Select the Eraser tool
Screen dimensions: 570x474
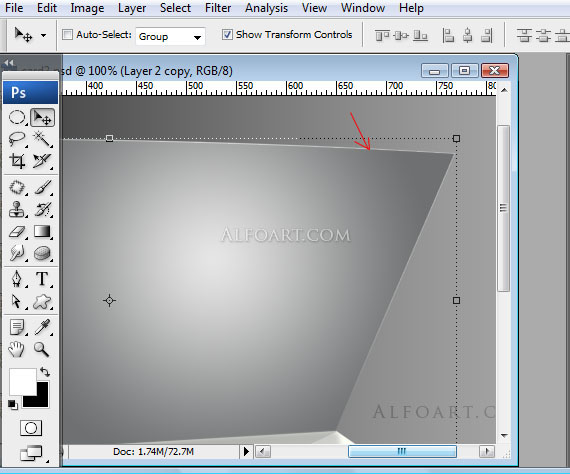[17, 232]
